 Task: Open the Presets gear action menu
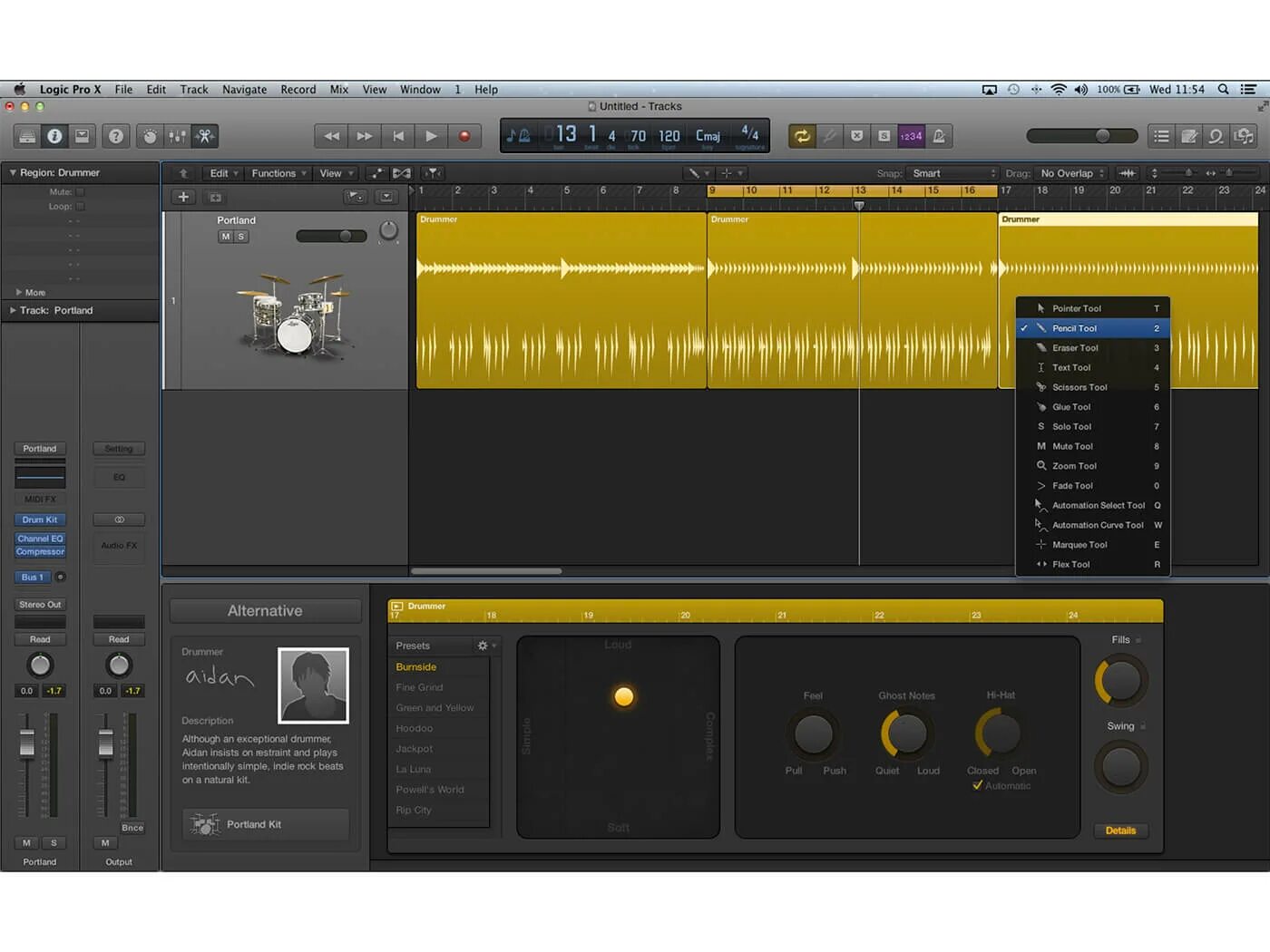(x=486, y=646)
